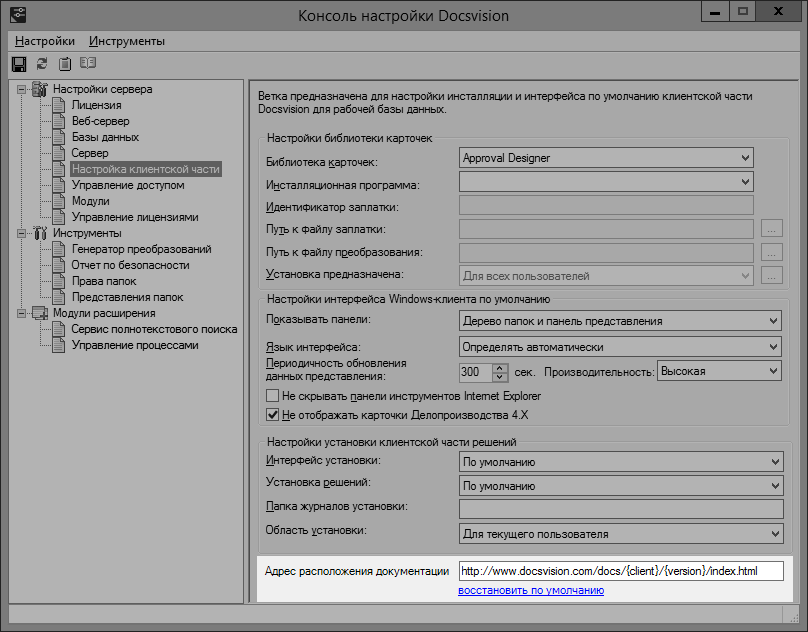Uncheck 'Не отображать карточки Делопроизводства 4.X'
This screenshot has height=632, width=808.
(x=272, y=415)
